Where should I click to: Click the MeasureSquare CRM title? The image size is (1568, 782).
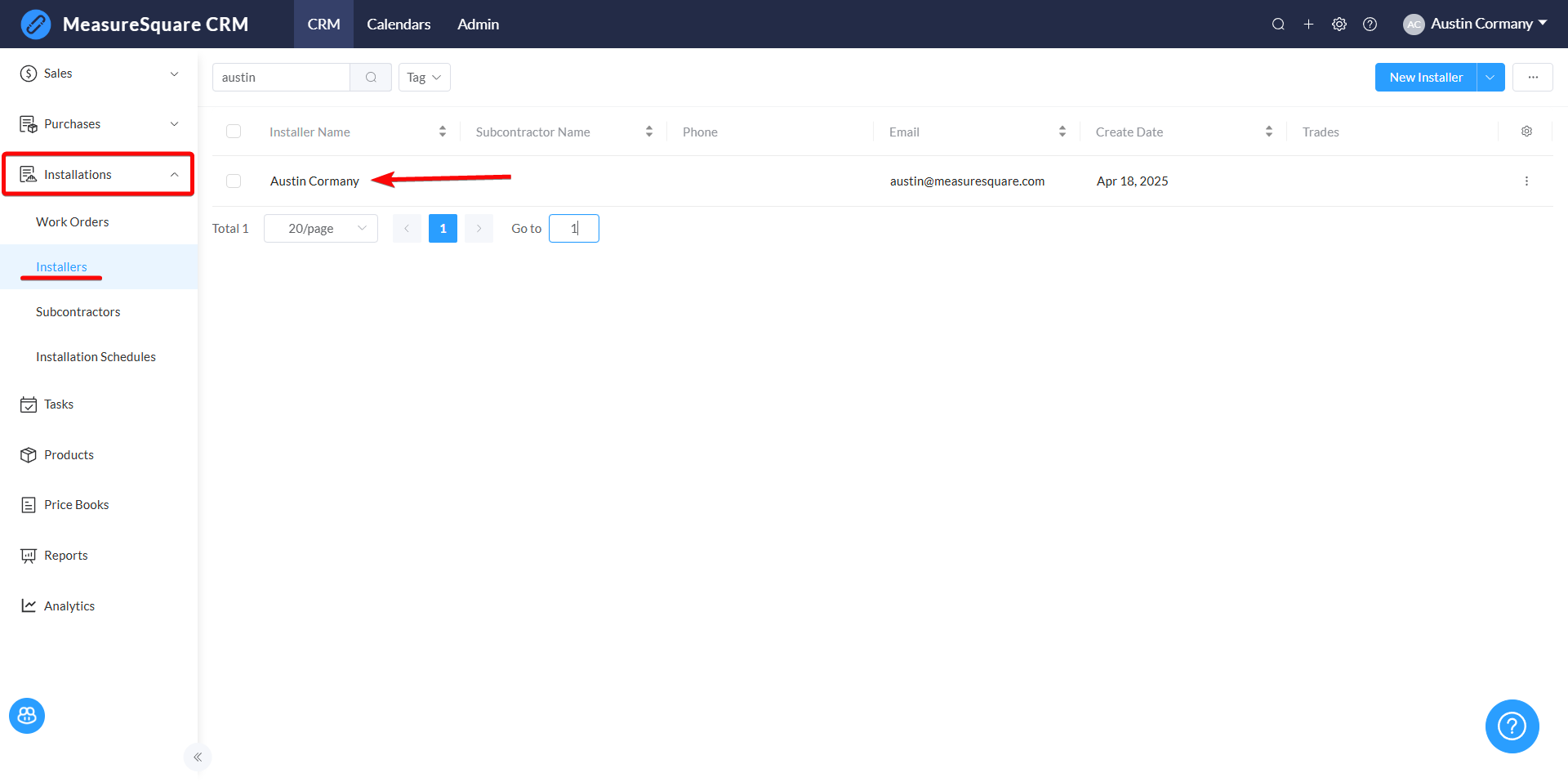pos(155,25)
